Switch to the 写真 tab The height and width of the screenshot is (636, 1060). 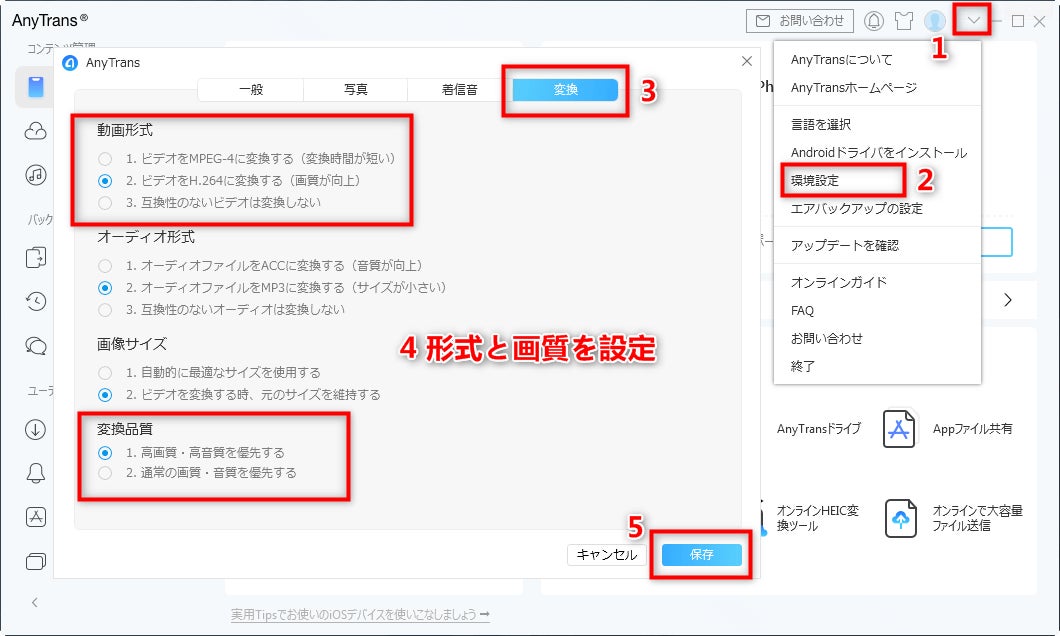(x=356, y=89)
